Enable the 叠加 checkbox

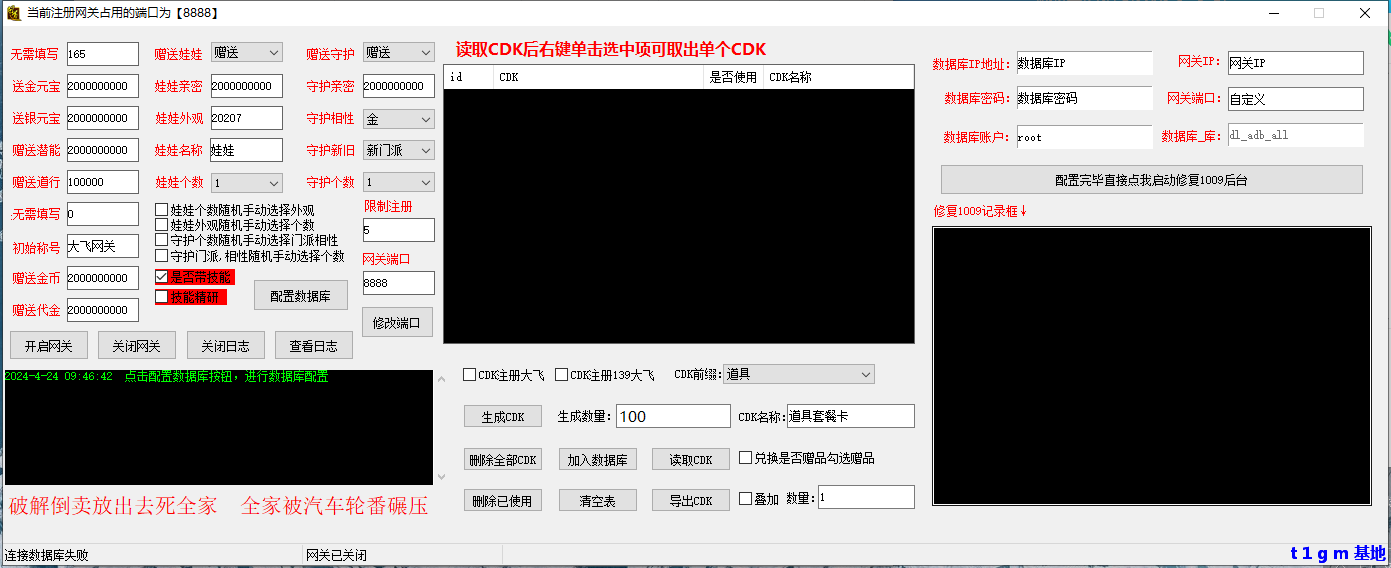pyautogui.click(x=745, y=498)
